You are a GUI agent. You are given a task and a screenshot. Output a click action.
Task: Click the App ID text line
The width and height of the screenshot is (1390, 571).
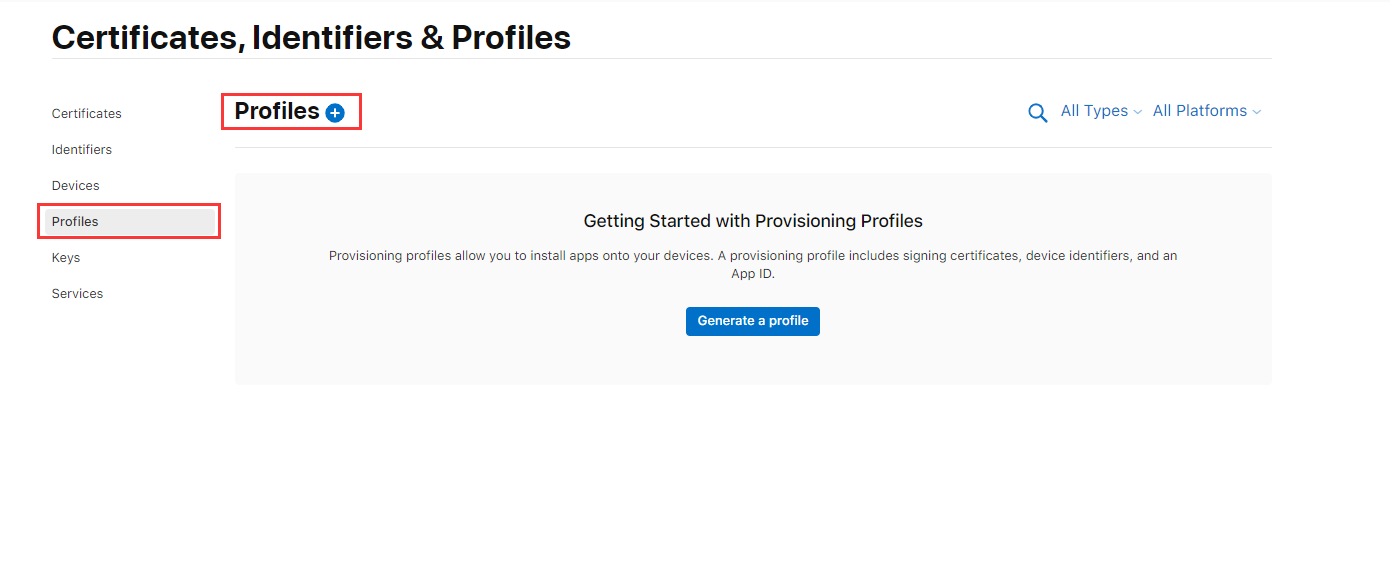pos(753,274)
